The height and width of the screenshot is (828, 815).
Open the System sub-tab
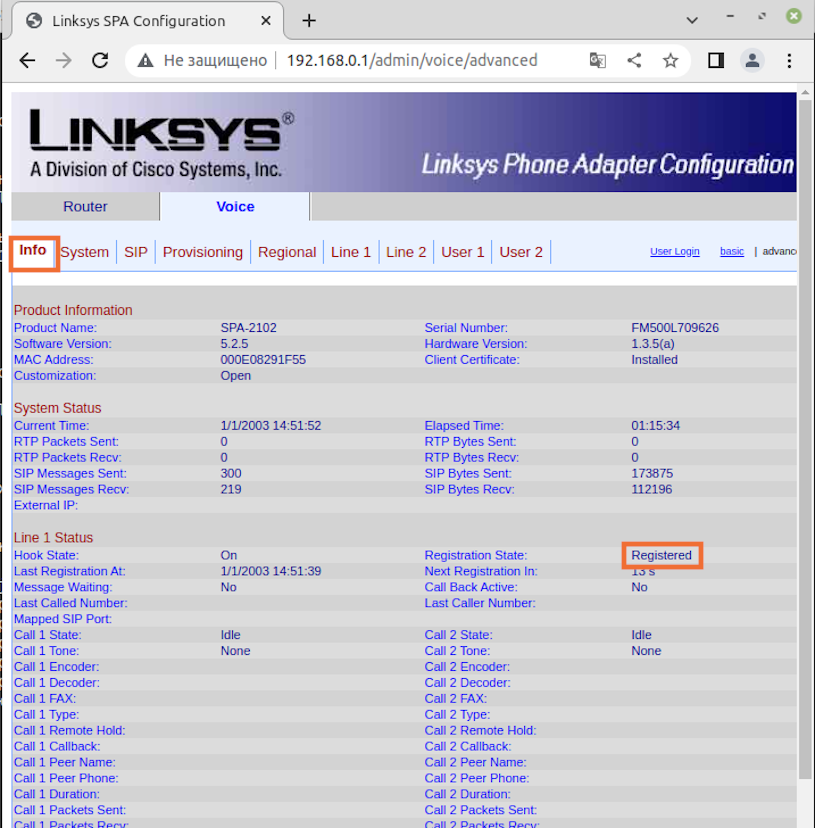[85, 252]
